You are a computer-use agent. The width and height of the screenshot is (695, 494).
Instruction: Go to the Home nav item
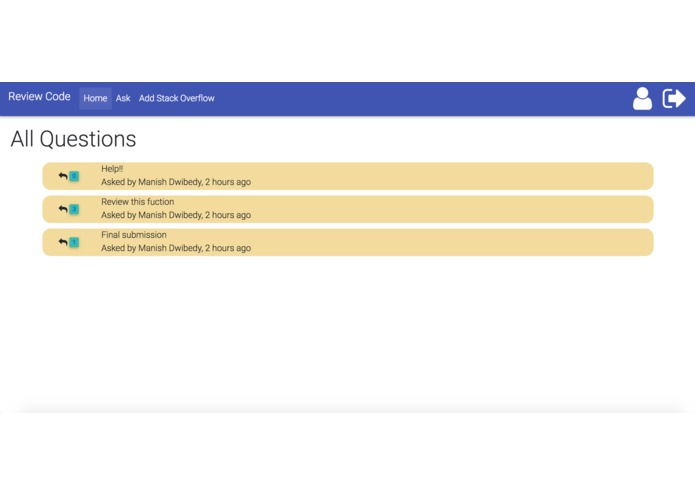95,98
